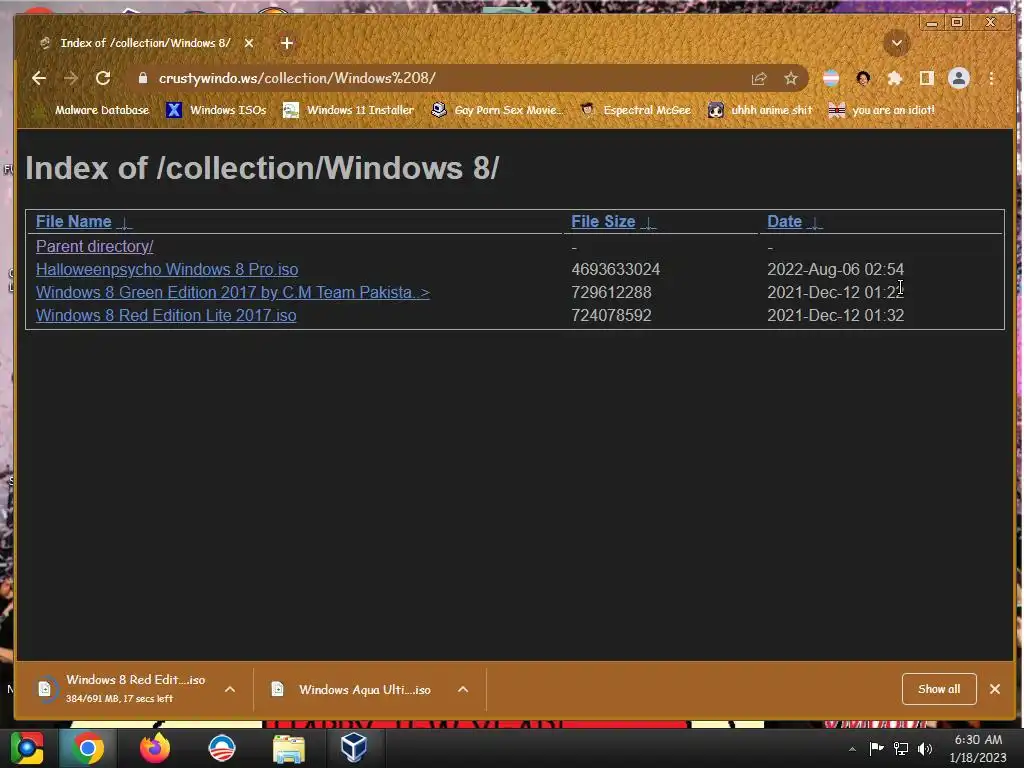1024x768 pixels.
Task: Open Malware Database bookmark
Action: 91,110
